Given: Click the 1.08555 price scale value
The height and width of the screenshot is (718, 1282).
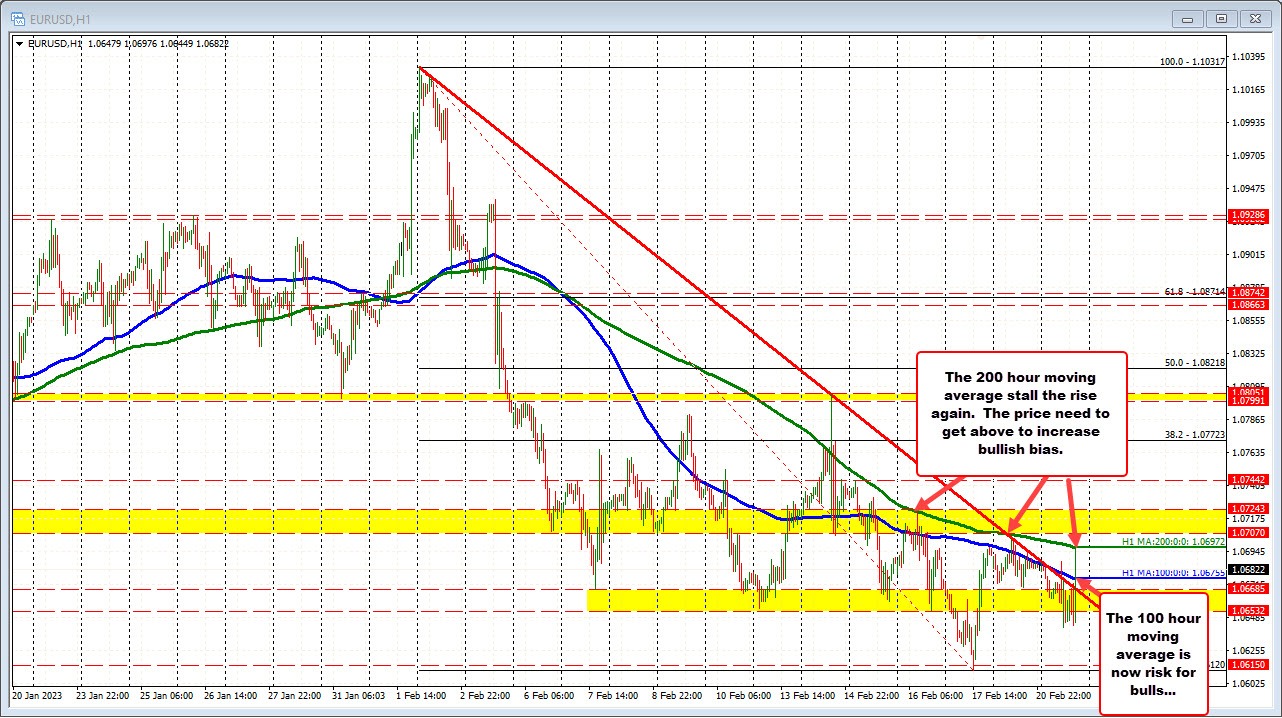Looking at the screenshot, I should [1250, 321].
